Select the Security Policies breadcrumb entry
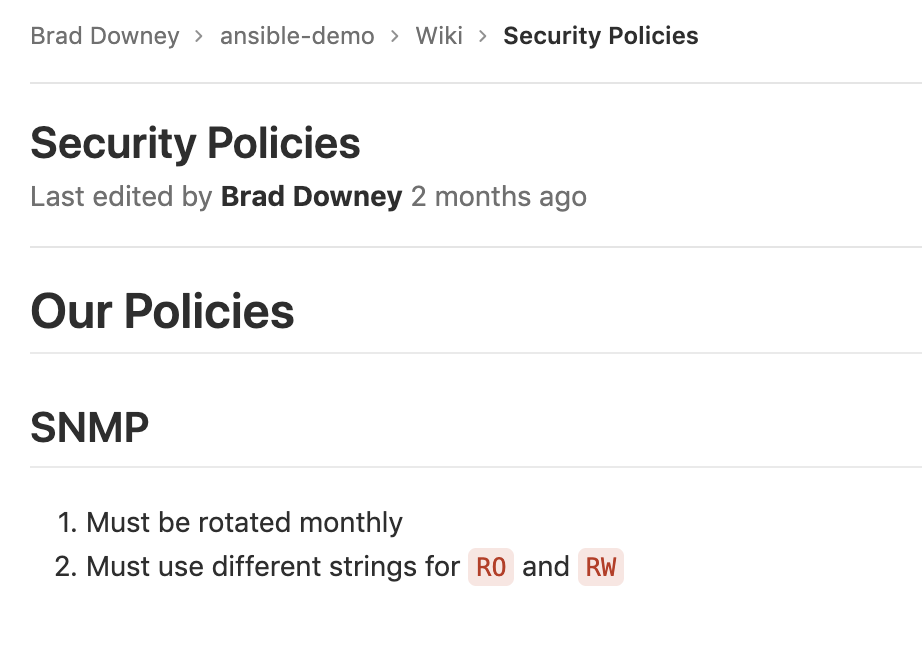 click(x=600, y=36)
